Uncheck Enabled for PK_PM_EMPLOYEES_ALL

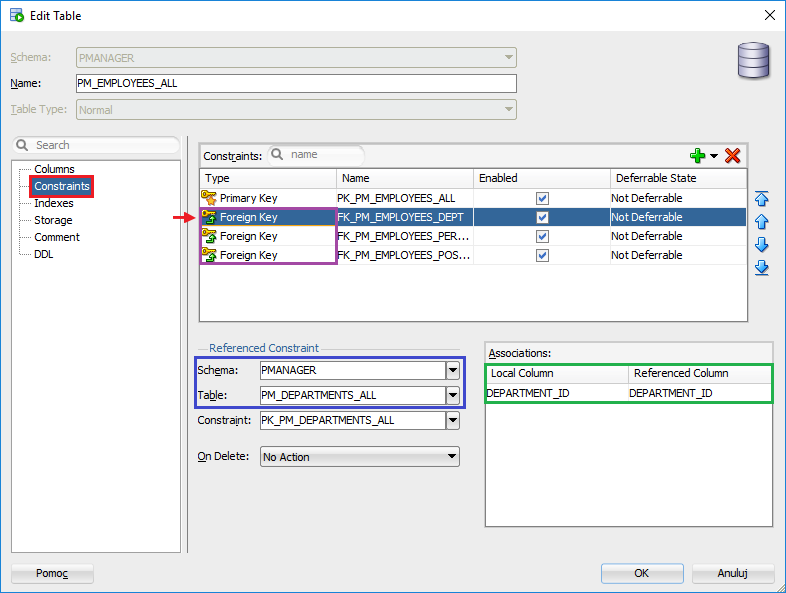coord(542,198)
